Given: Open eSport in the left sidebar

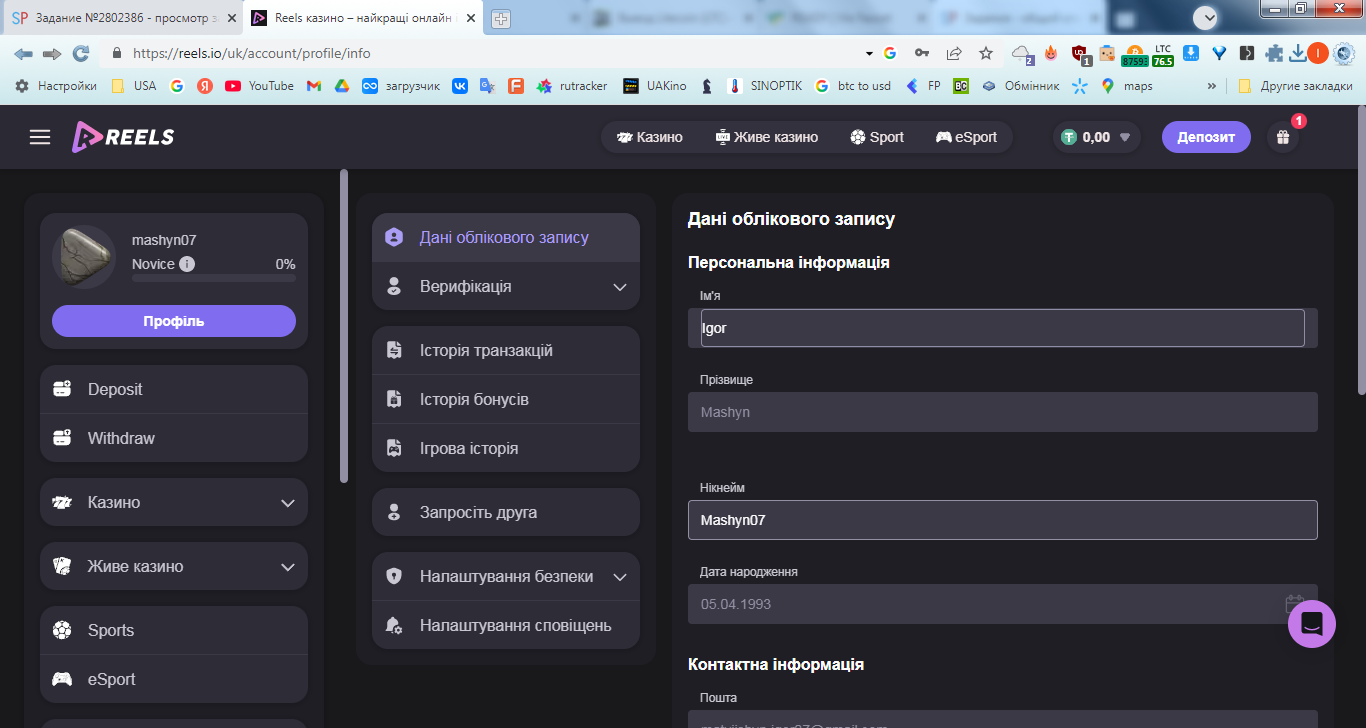Looking at the screenshot, I should (174, 679).
